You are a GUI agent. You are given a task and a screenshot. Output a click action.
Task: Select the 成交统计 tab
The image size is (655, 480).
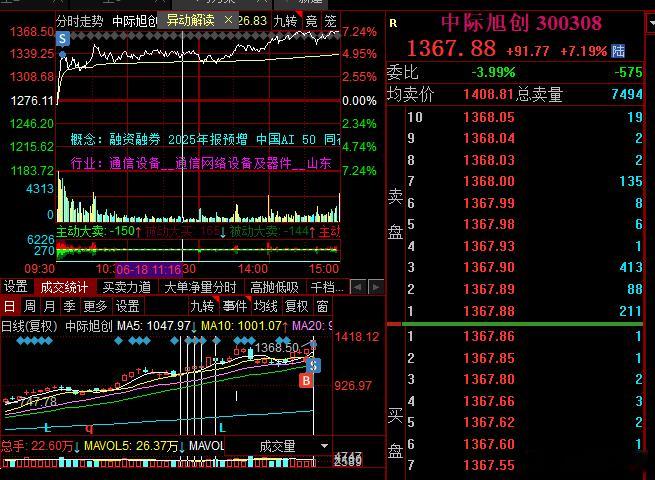pos(64,287)
